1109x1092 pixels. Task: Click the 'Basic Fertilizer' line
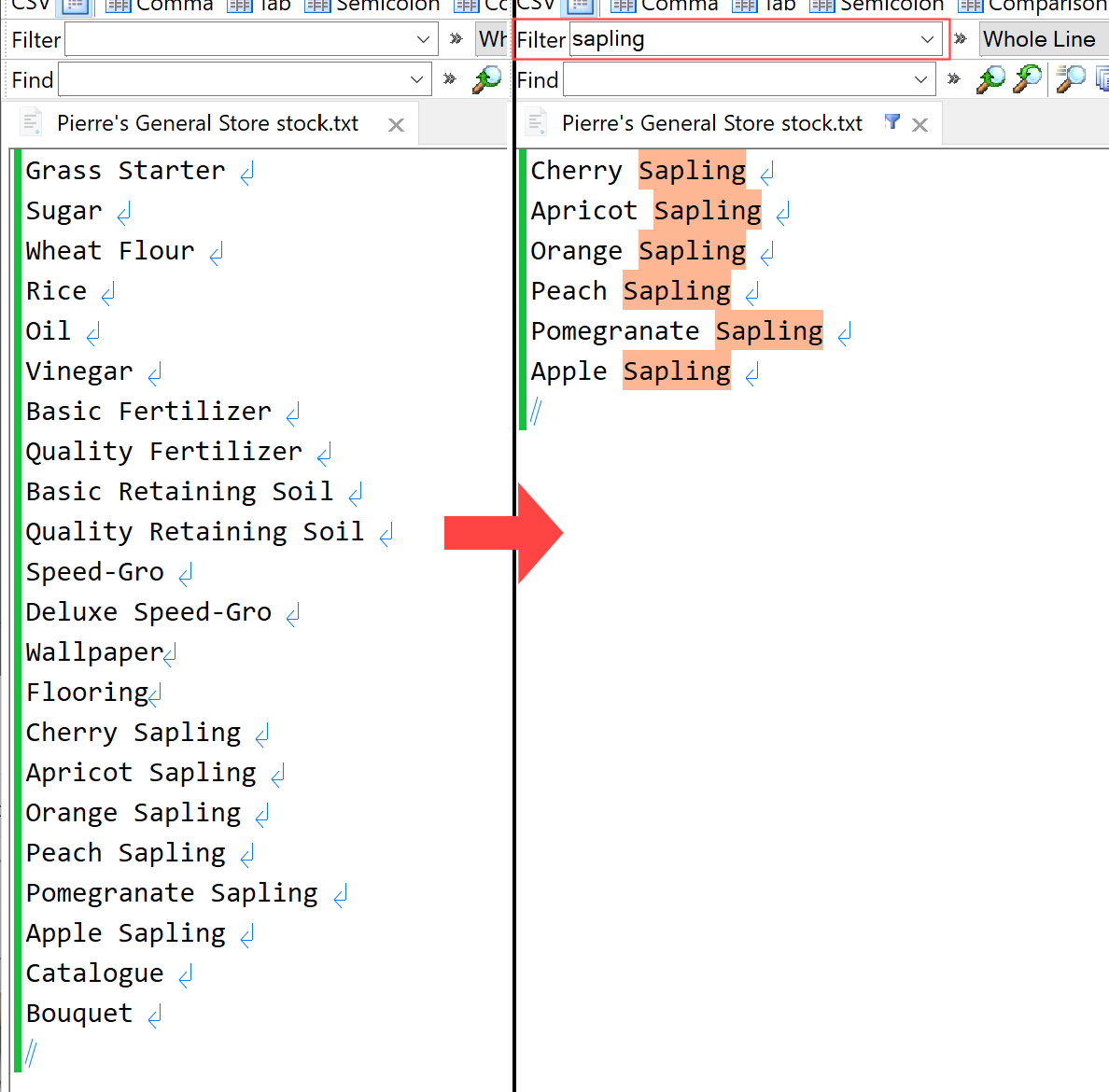(x=148, y=412)
